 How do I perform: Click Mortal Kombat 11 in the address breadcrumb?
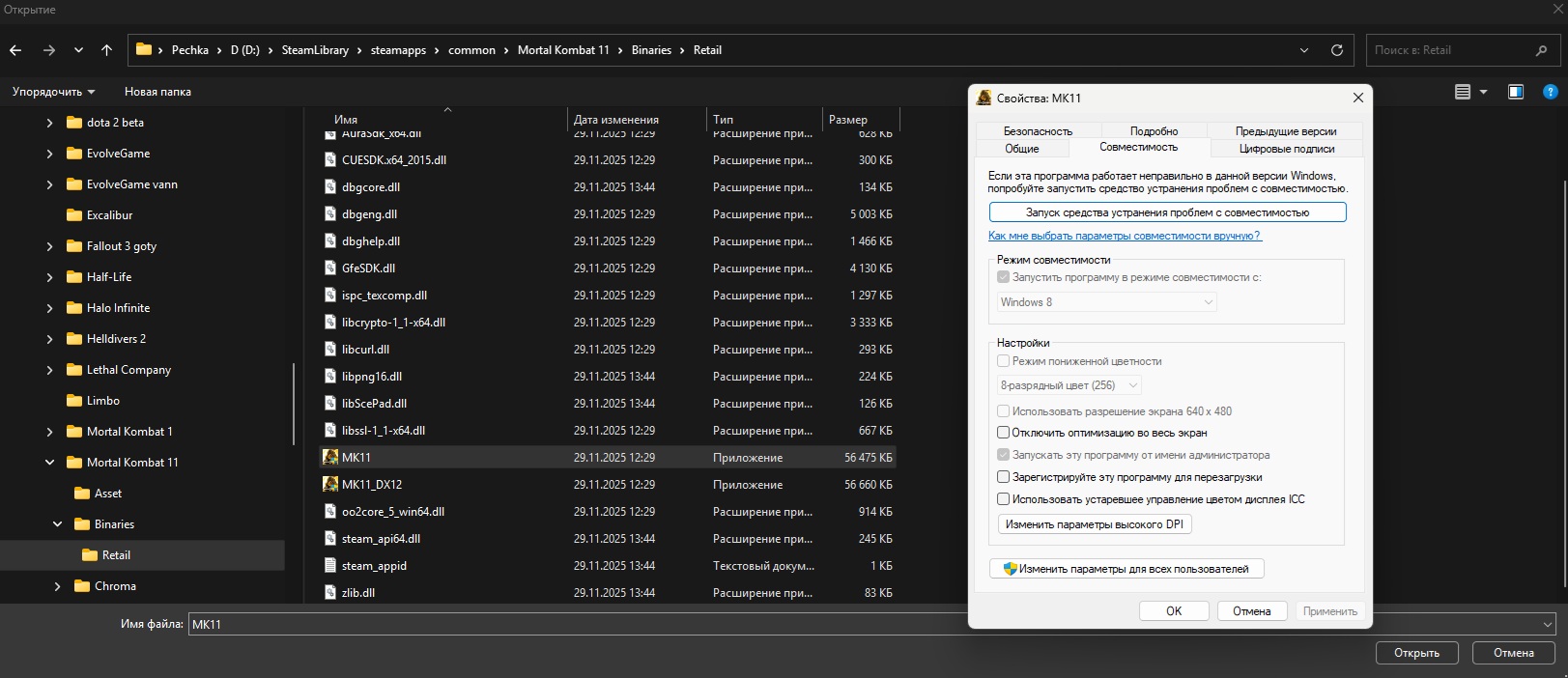[x=563, y=50]
